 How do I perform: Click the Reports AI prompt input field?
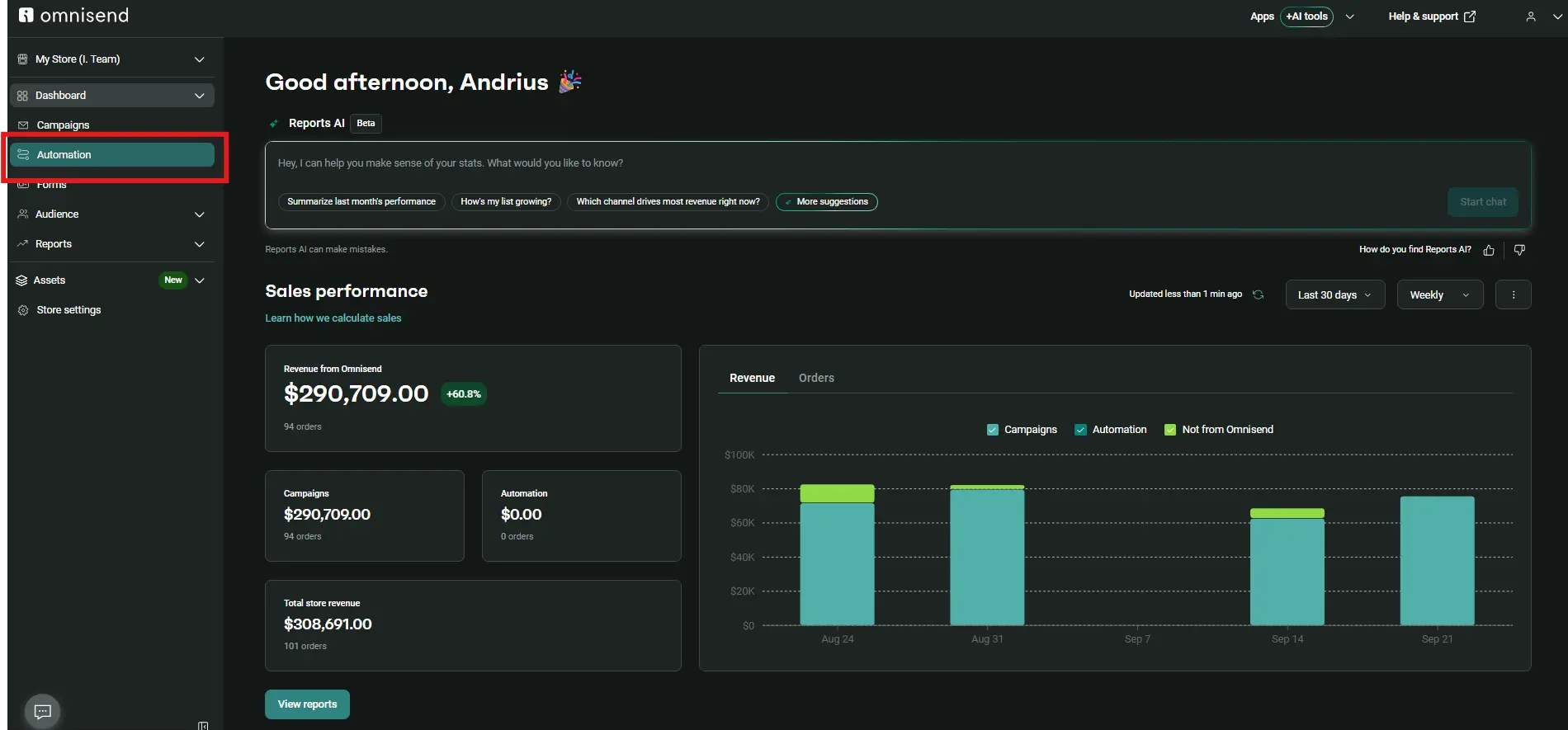coord(898,163)
